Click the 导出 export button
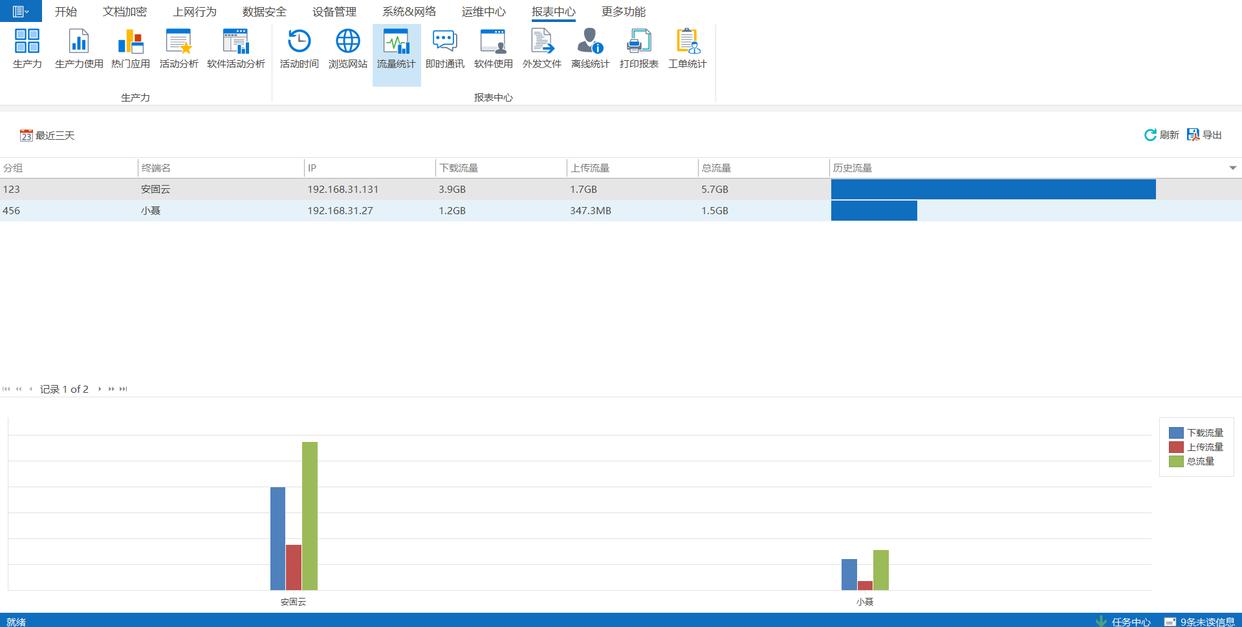Image resolution: width=1242 pixels, height=627 pixels. pyautogui.click(x=1204, y=135)
